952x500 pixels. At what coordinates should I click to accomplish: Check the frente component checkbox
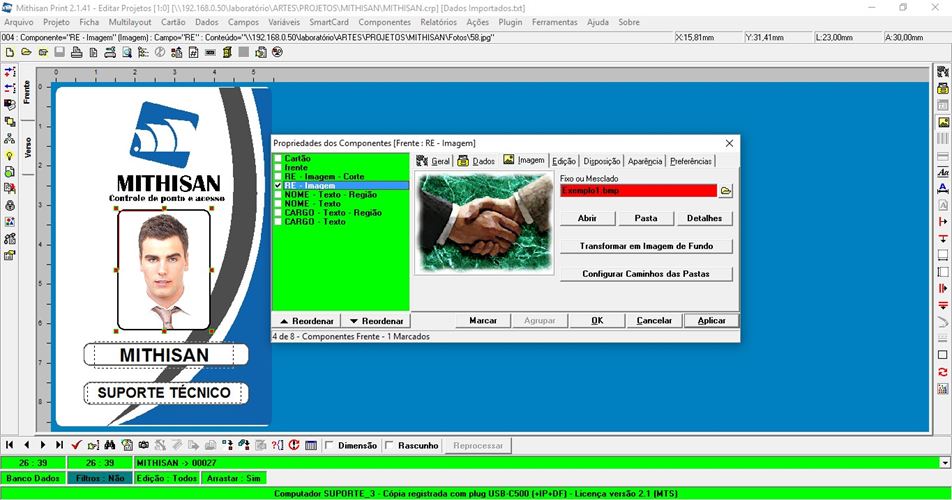[278, 167]
